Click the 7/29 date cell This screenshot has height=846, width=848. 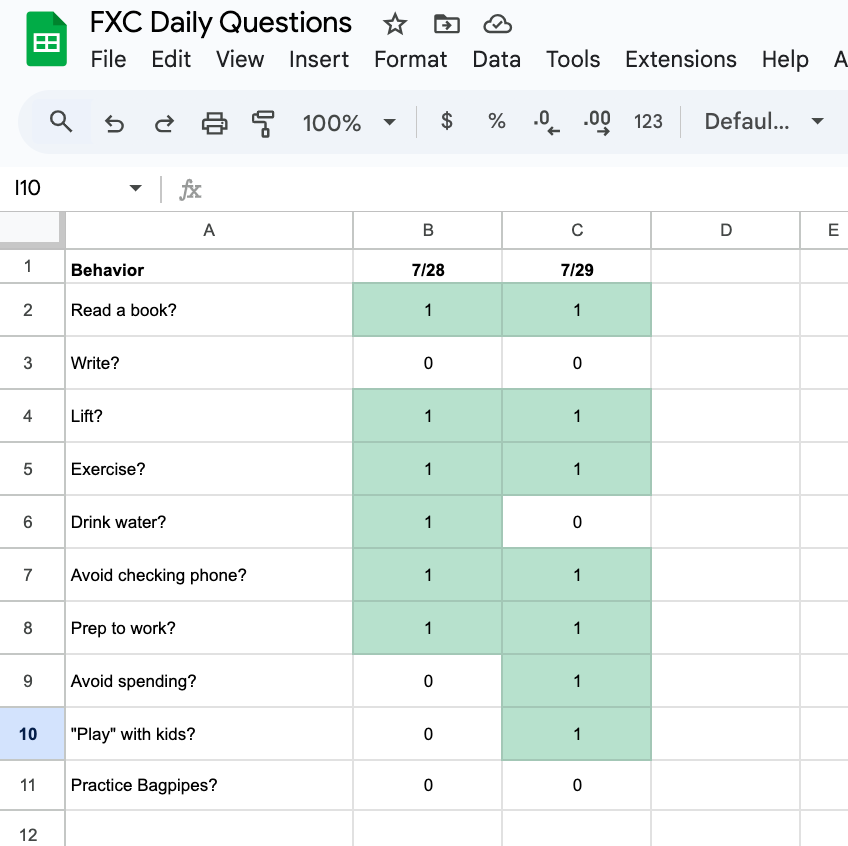tap(577, 267)
